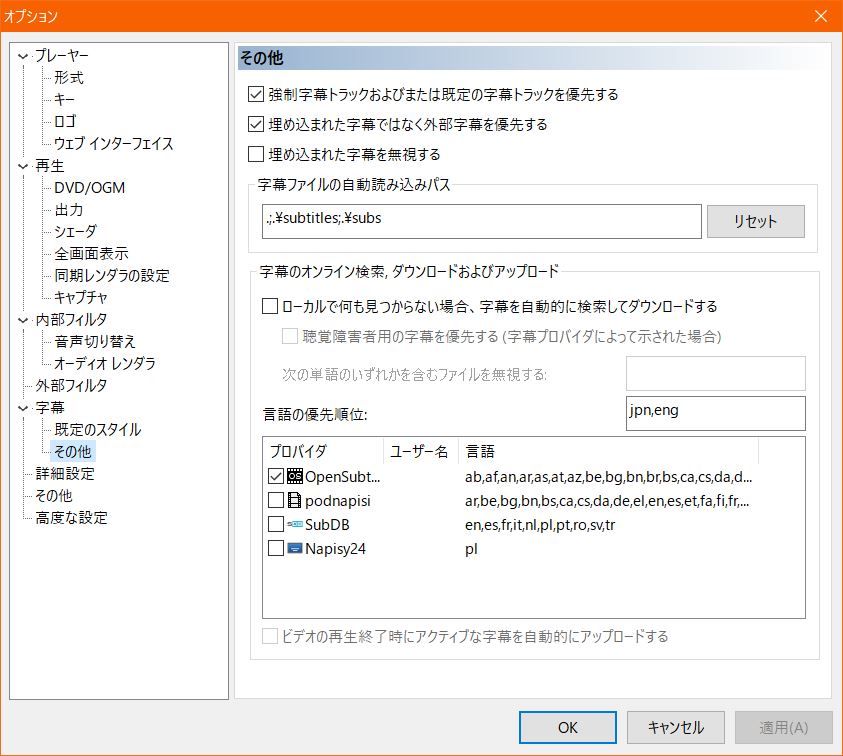This screenshot has width=843, height=756.
Task: Close the オプション dialog window
Action: coord(821,16)
